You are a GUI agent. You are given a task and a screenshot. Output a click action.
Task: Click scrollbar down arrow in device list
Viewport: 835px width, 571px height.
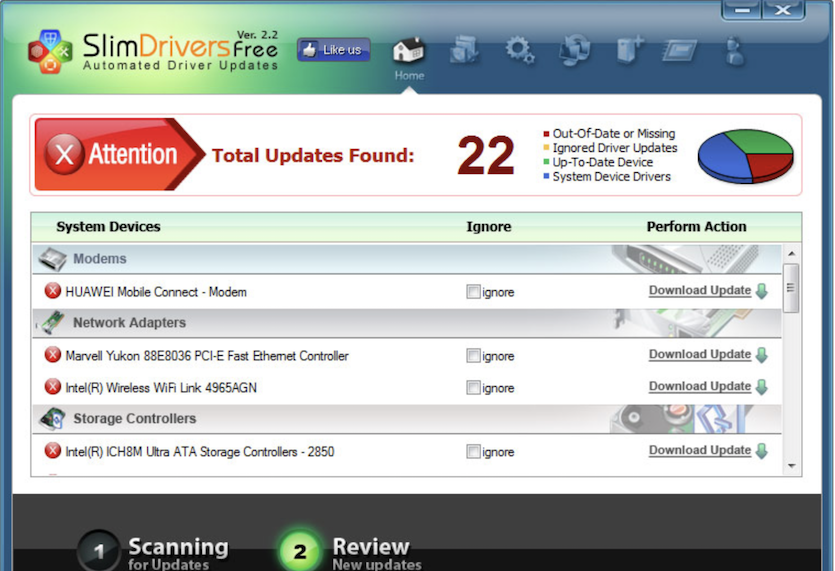[791, 466]
